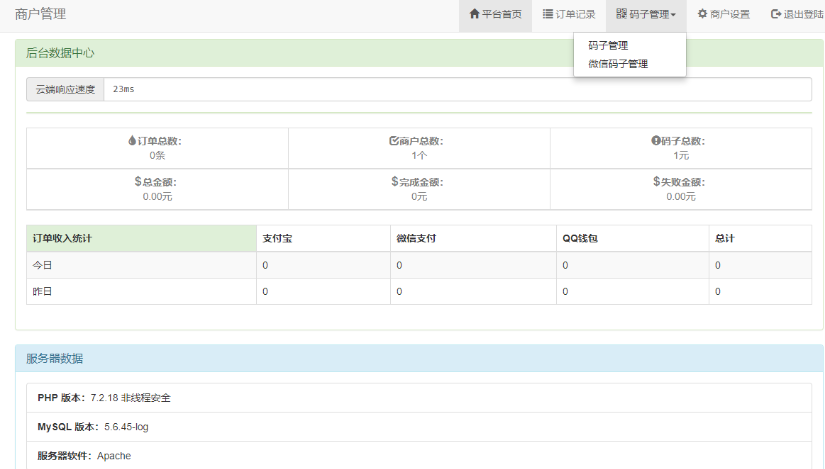The width and height of the screenshot is (825, 469).
Task: Click the dollar icon beside 完成金额
Action: coord(395,182)
